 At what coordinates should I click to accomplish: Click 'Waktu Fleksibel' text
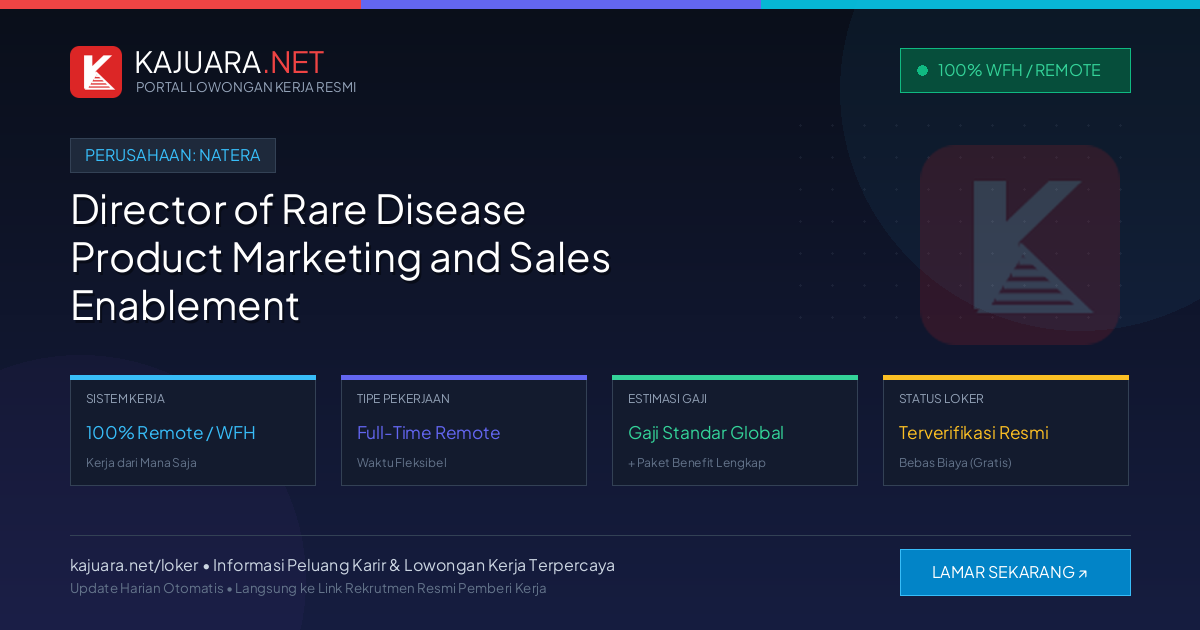pyautogui.click(x=402, y=463)
